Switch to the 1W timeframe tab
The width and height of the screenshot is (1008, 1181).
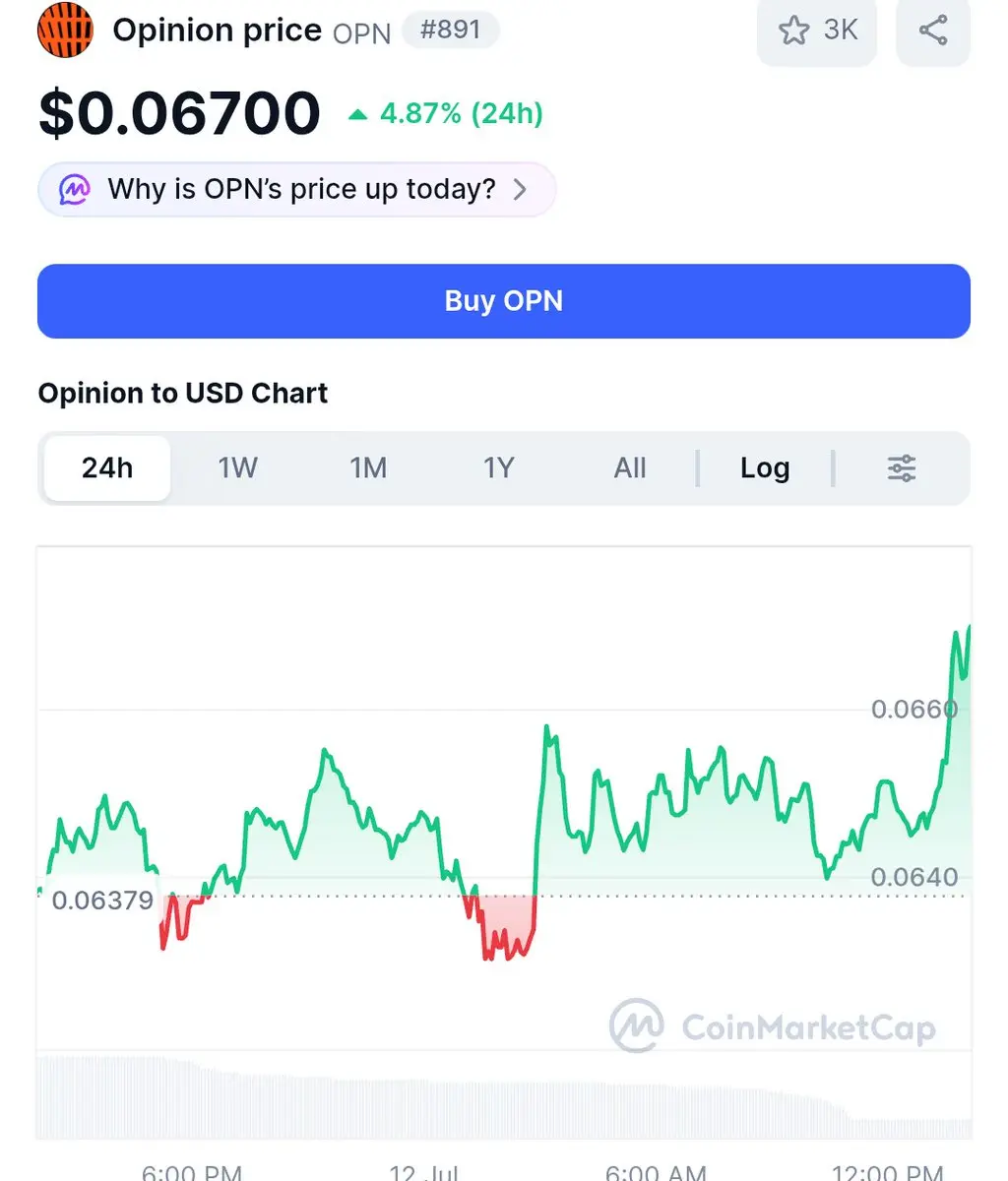(x=237, y=468)
